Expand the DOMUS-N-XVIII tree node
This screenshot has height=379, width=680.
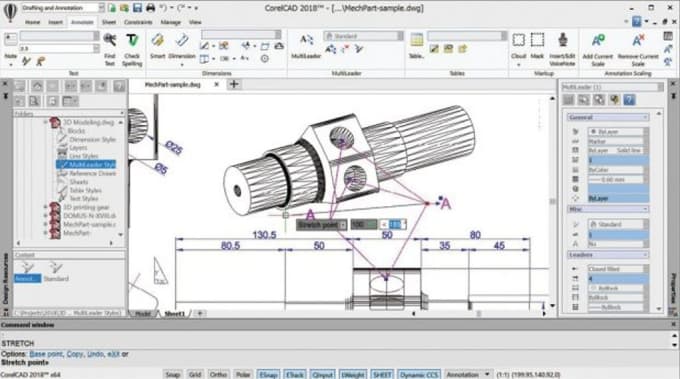click(46, 216)
